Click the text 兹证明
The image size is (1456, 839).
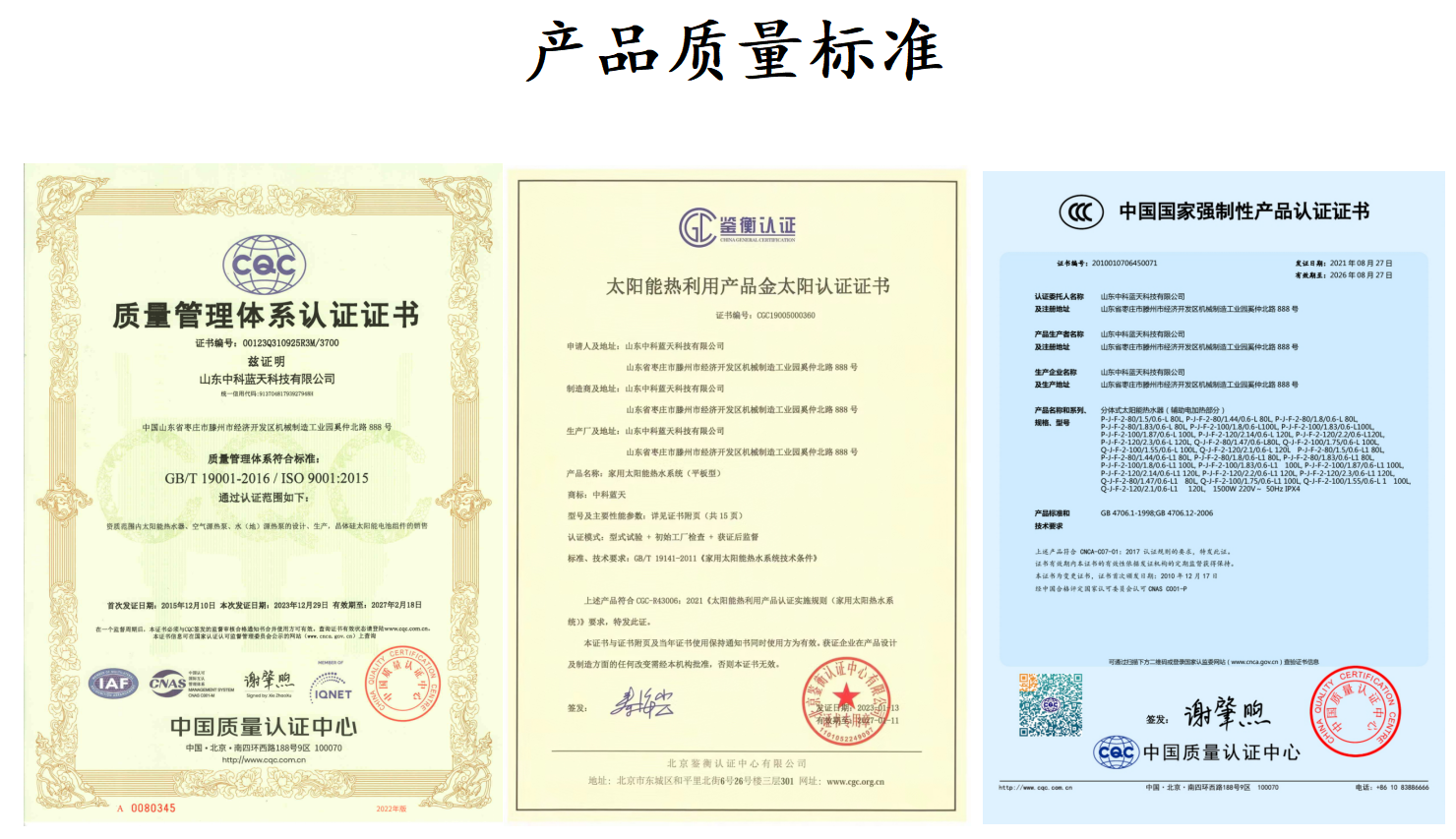(x=266, y=361)
